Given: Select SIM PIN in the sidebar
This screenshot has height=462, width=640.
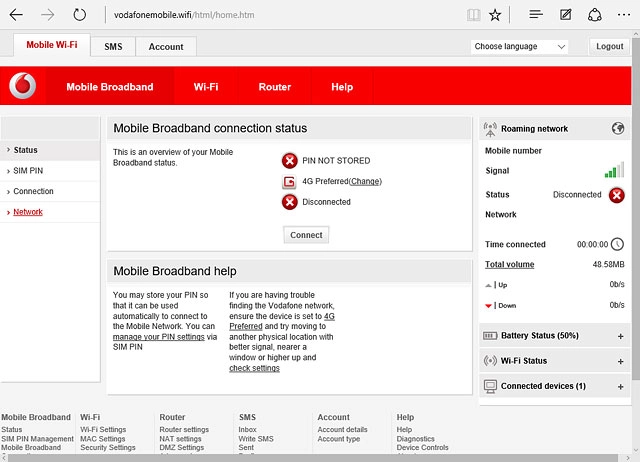Looking at the screenshot, I should pyautogui.click(x=28, y=171).
